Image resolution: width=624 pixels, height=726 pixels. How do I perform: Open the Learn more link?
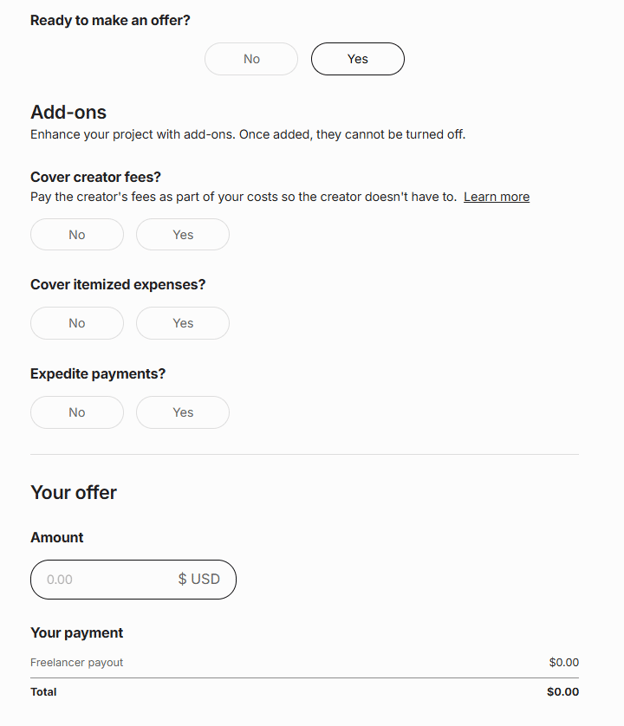coord(496,197)
